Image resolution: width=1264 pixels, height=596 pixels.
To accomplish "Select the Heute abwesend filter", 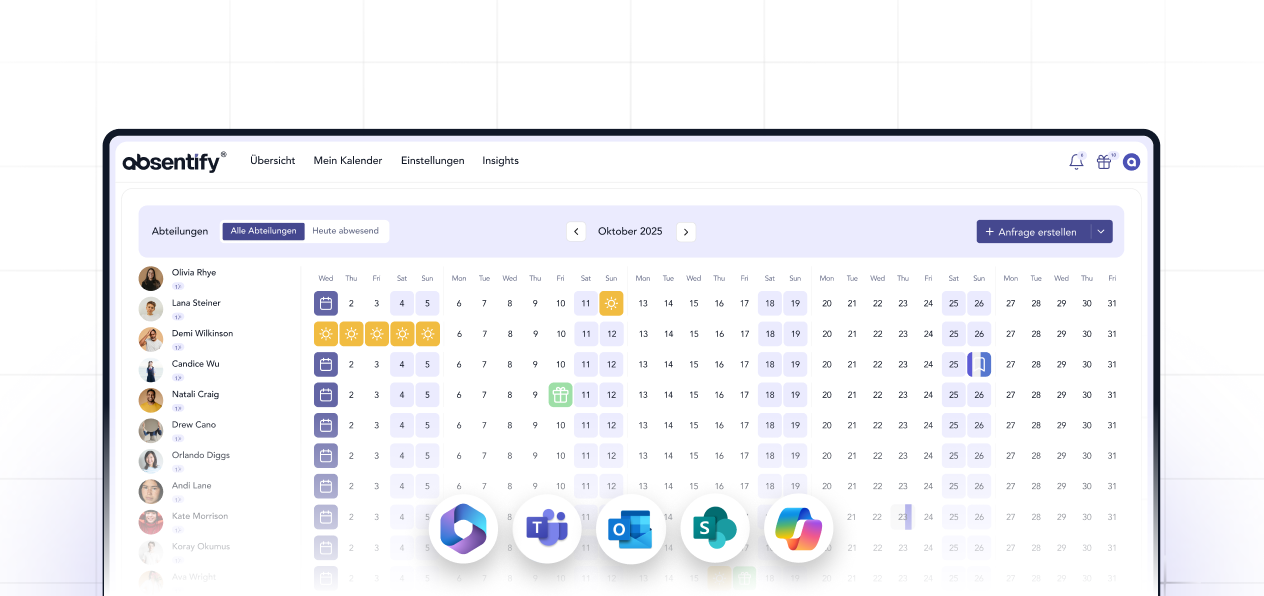I will coord(346,231).
